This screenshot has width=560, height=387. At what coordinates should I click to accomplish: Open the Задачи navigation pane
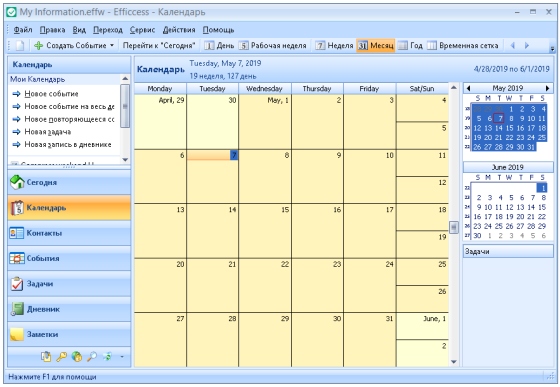tap(69, 284)
